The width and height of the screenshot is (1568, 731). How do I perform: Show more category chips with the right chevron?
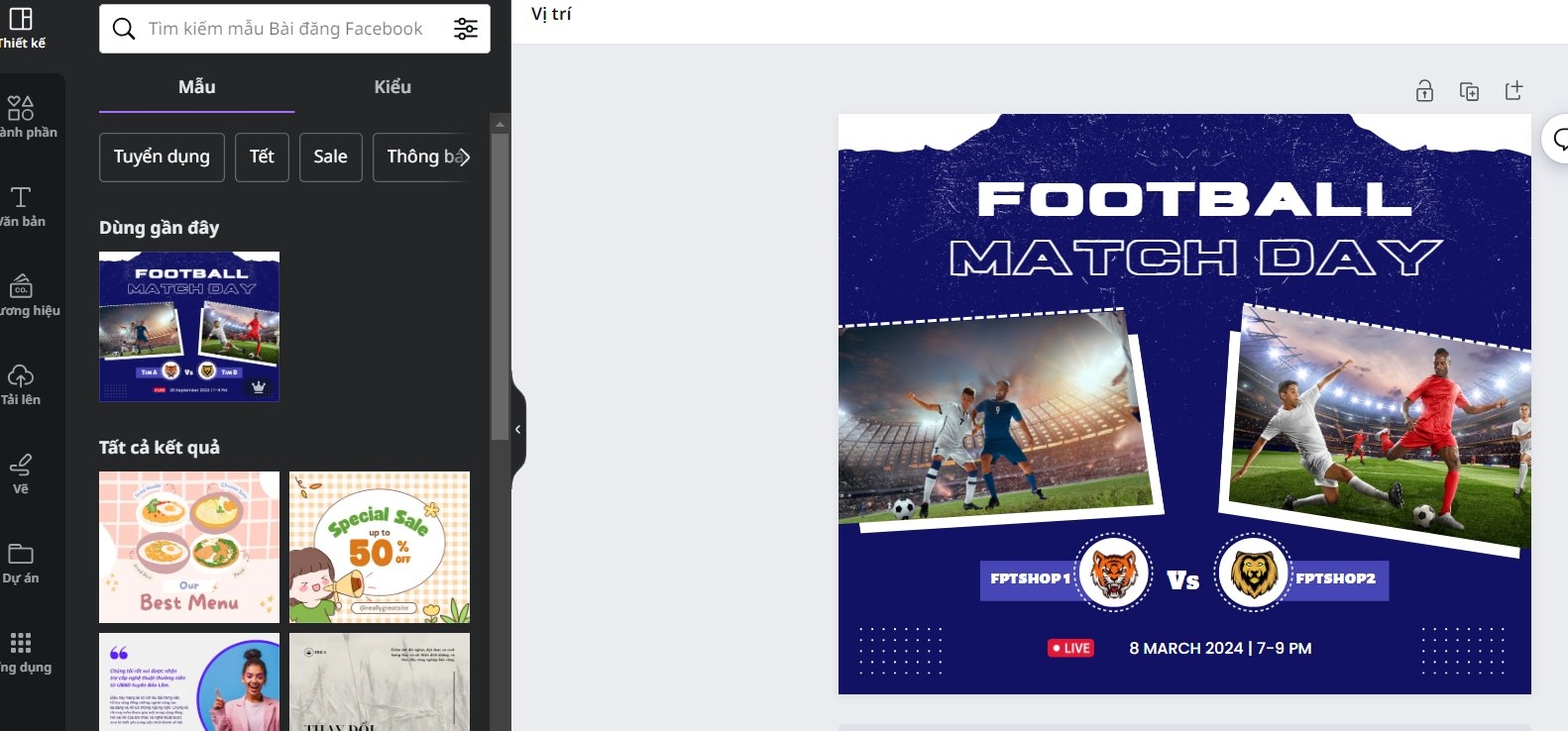pyautogui.click(x=464, y=157)
